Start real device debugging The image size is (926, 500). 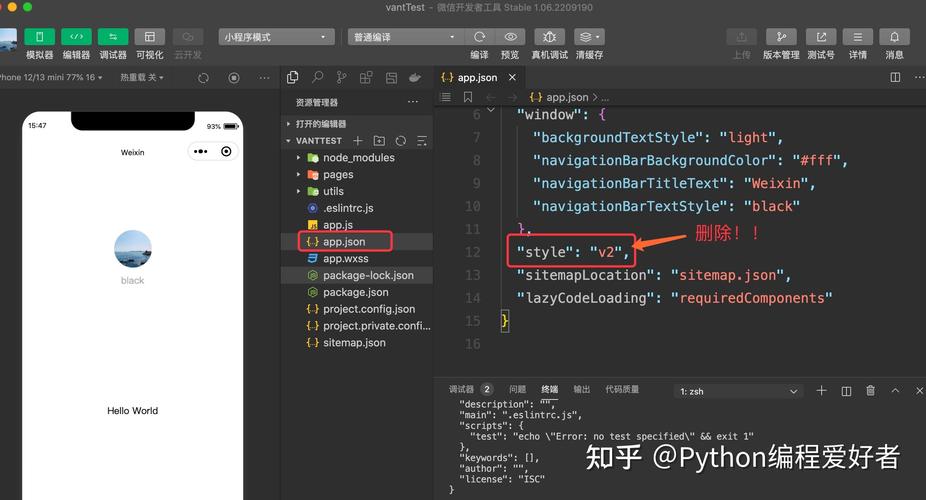click(549, 37)
